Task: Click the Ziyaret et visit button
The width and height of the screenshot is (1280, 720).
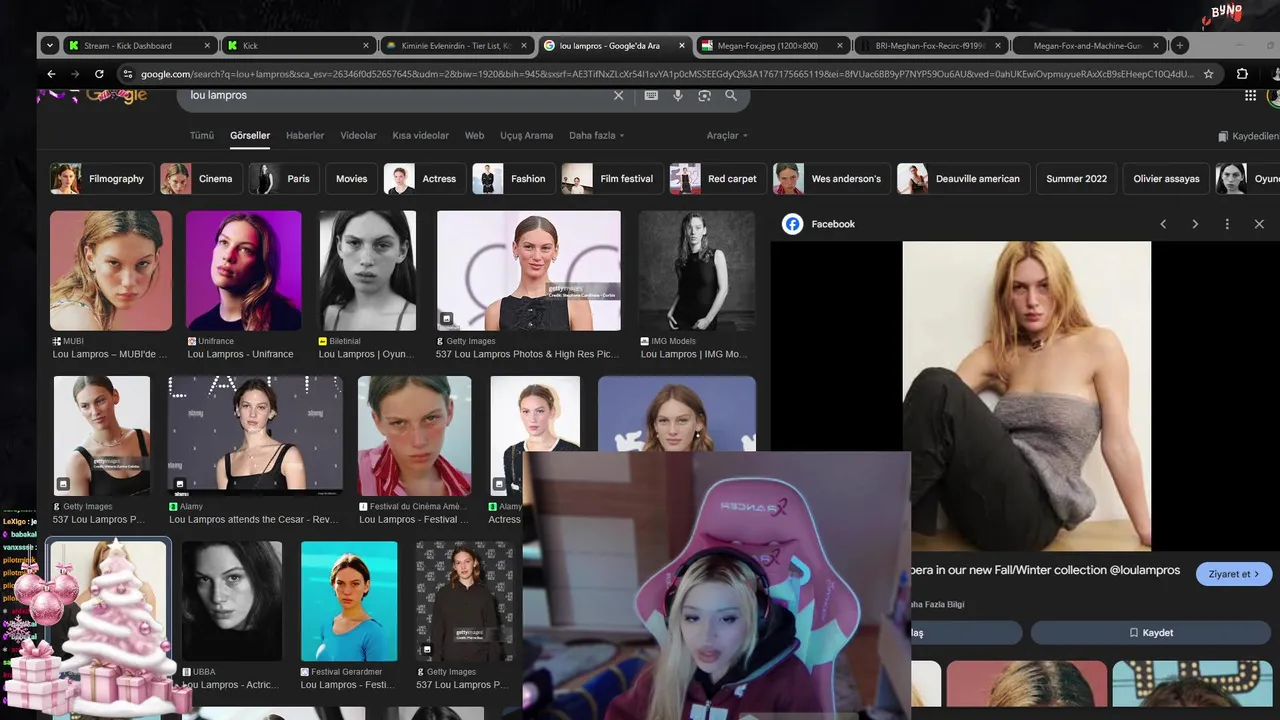Action: pyautogui.click(x=1234, y=574)
